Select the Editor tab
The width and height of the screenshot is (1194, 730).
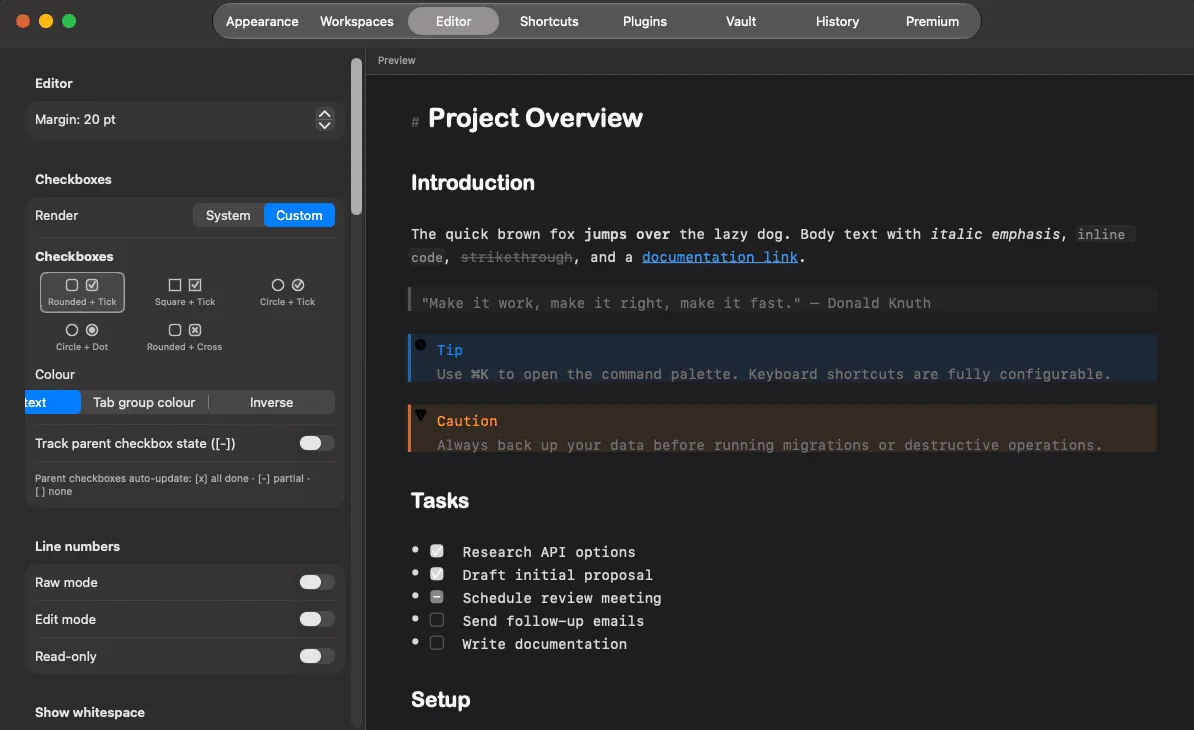tap(454, 21)
